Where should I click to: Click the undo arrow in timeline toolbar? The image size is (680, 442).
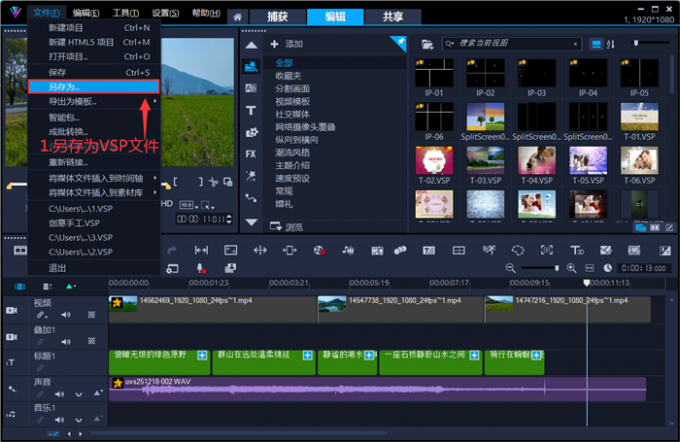[x=172, y=250]
